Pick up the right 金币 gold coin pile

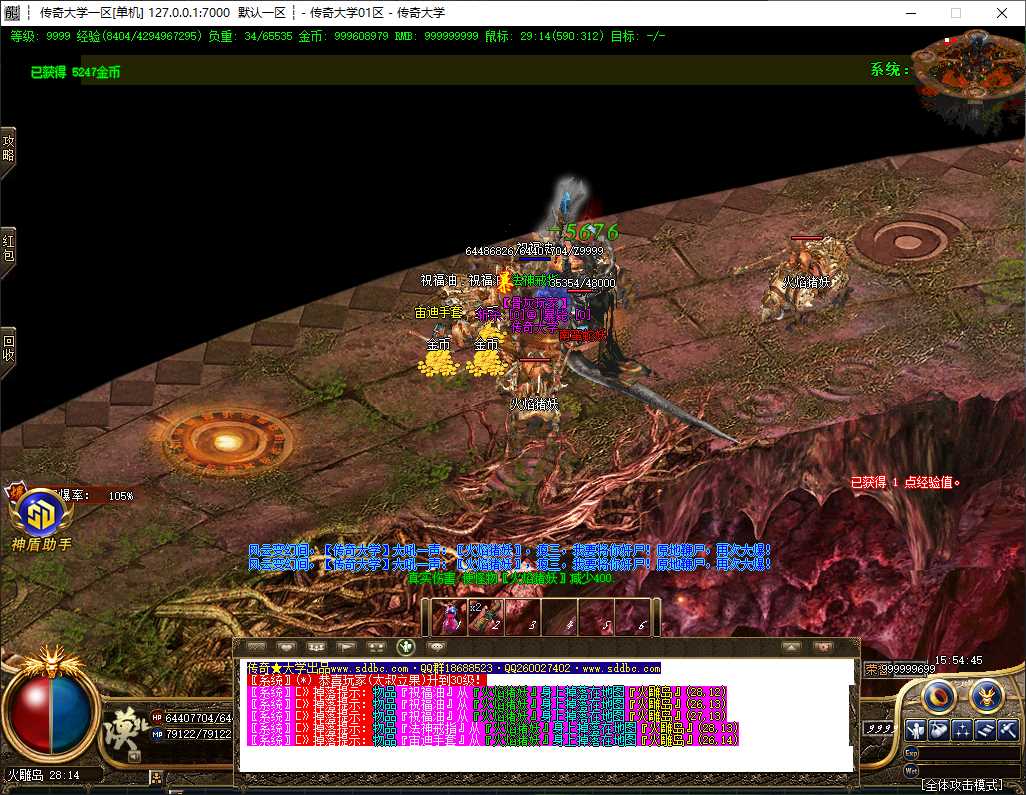487,363
